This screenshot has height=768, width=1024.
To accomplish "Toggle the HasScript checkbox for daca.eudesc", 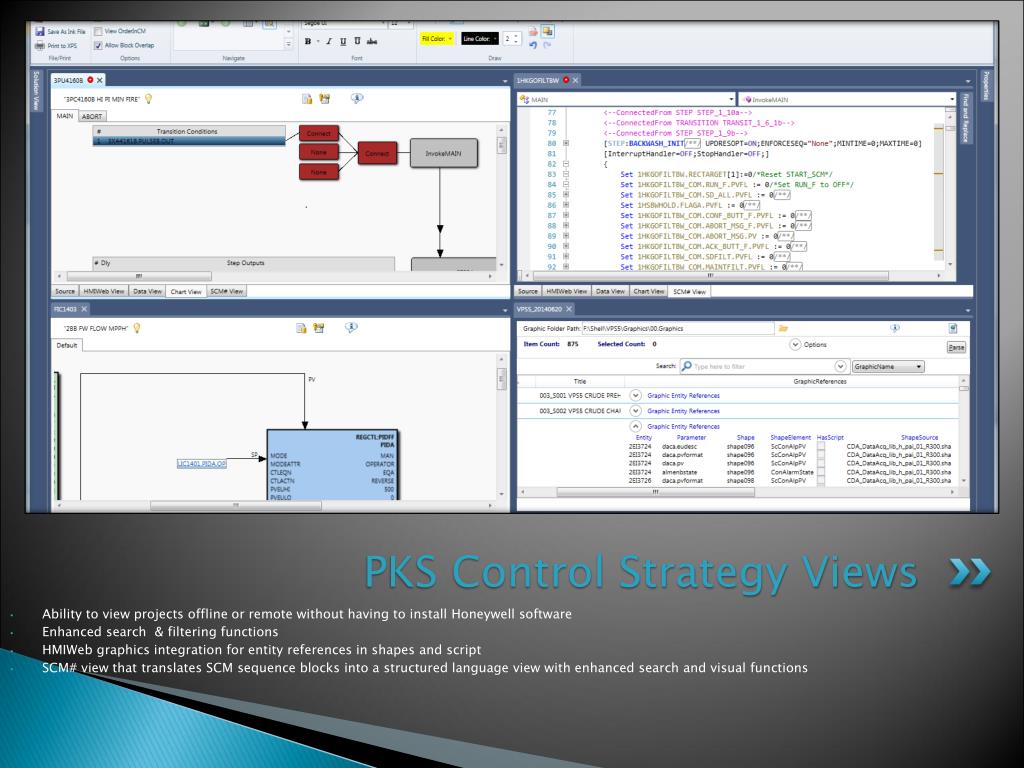I will (821, 447).
